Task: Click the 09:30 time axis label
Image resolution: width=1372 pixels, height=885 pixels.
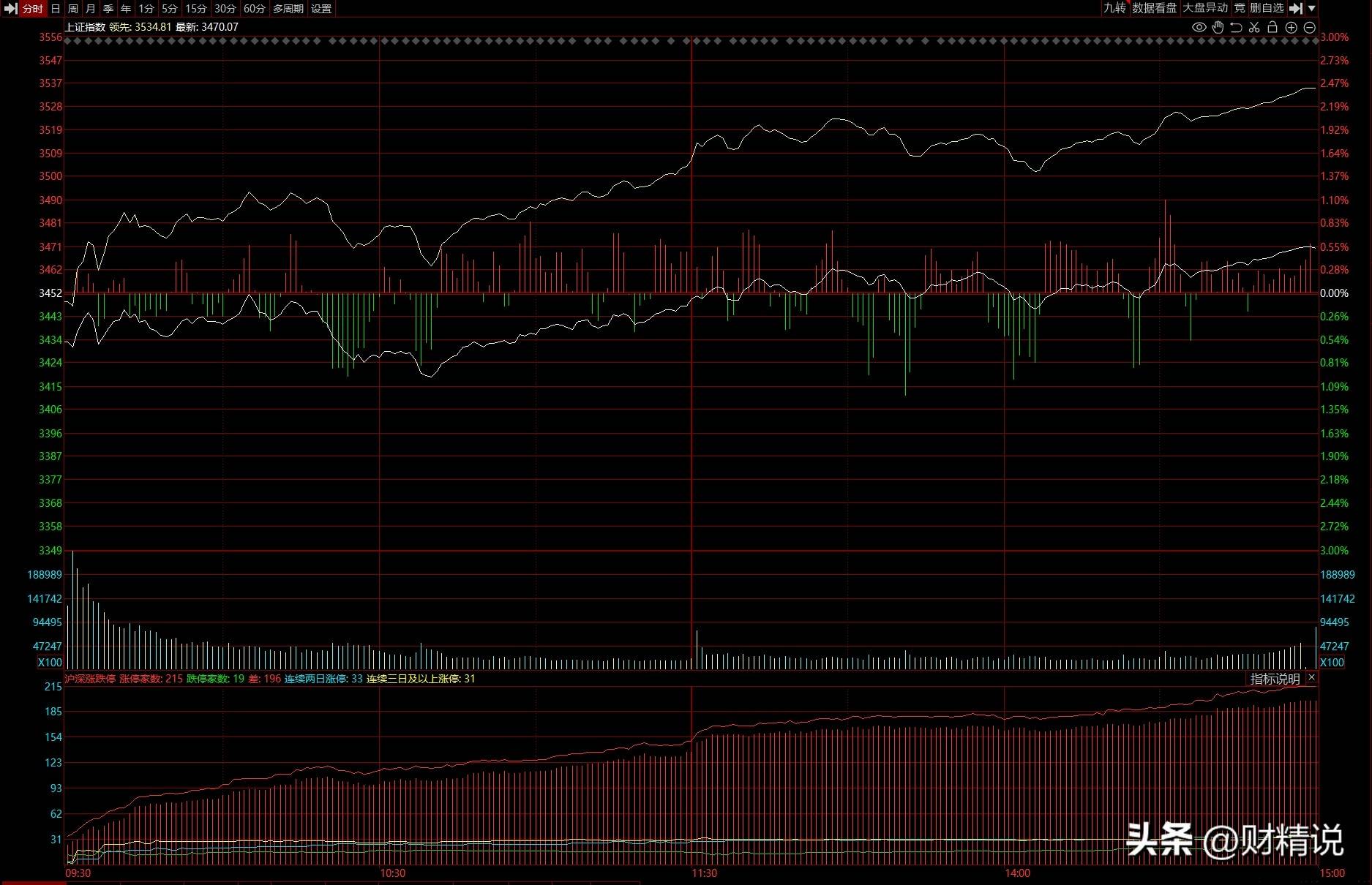Action: point(78,873)
